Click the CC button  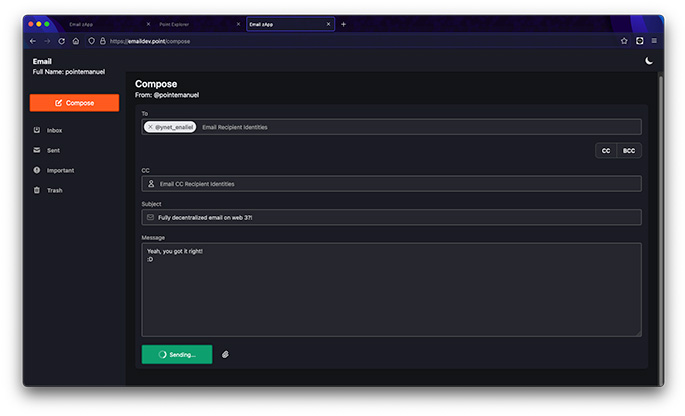click(606, 151)
